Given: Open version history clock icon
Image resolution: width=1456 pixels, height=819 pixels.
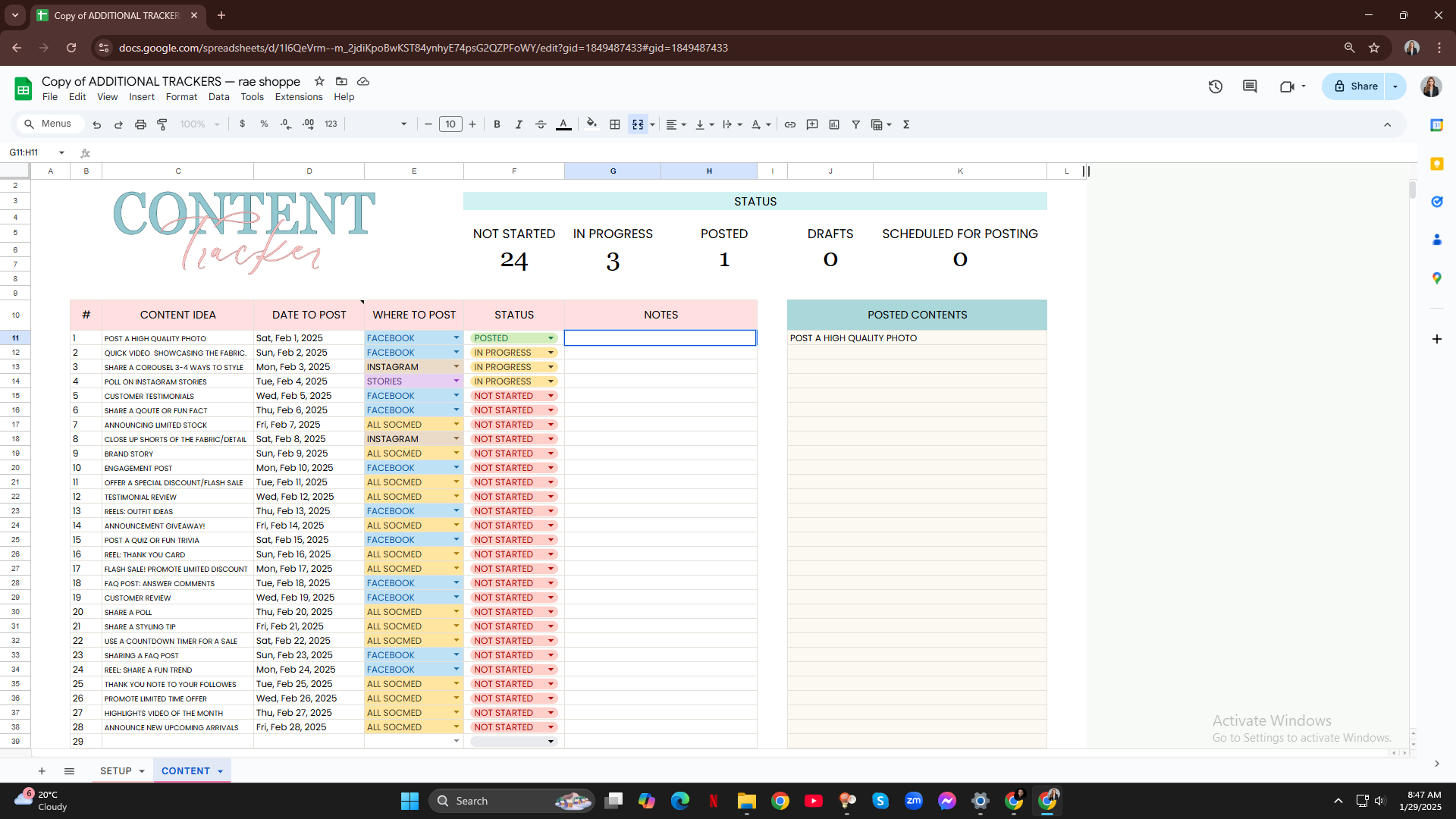Looking at the screenshot, I should [x=1216, y=86].
